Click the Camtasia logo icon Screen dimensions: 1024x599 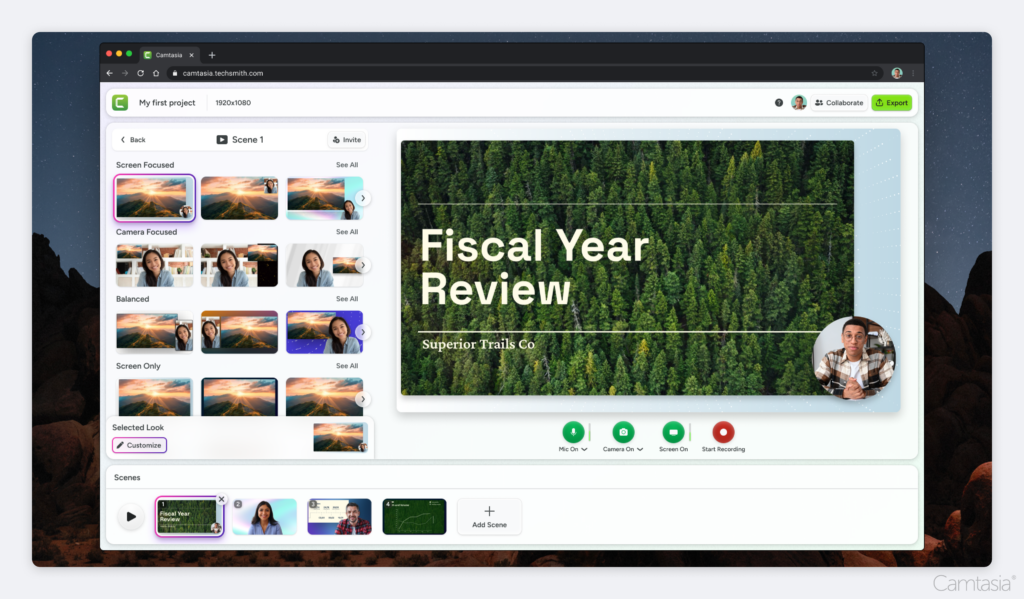[120, 102]
